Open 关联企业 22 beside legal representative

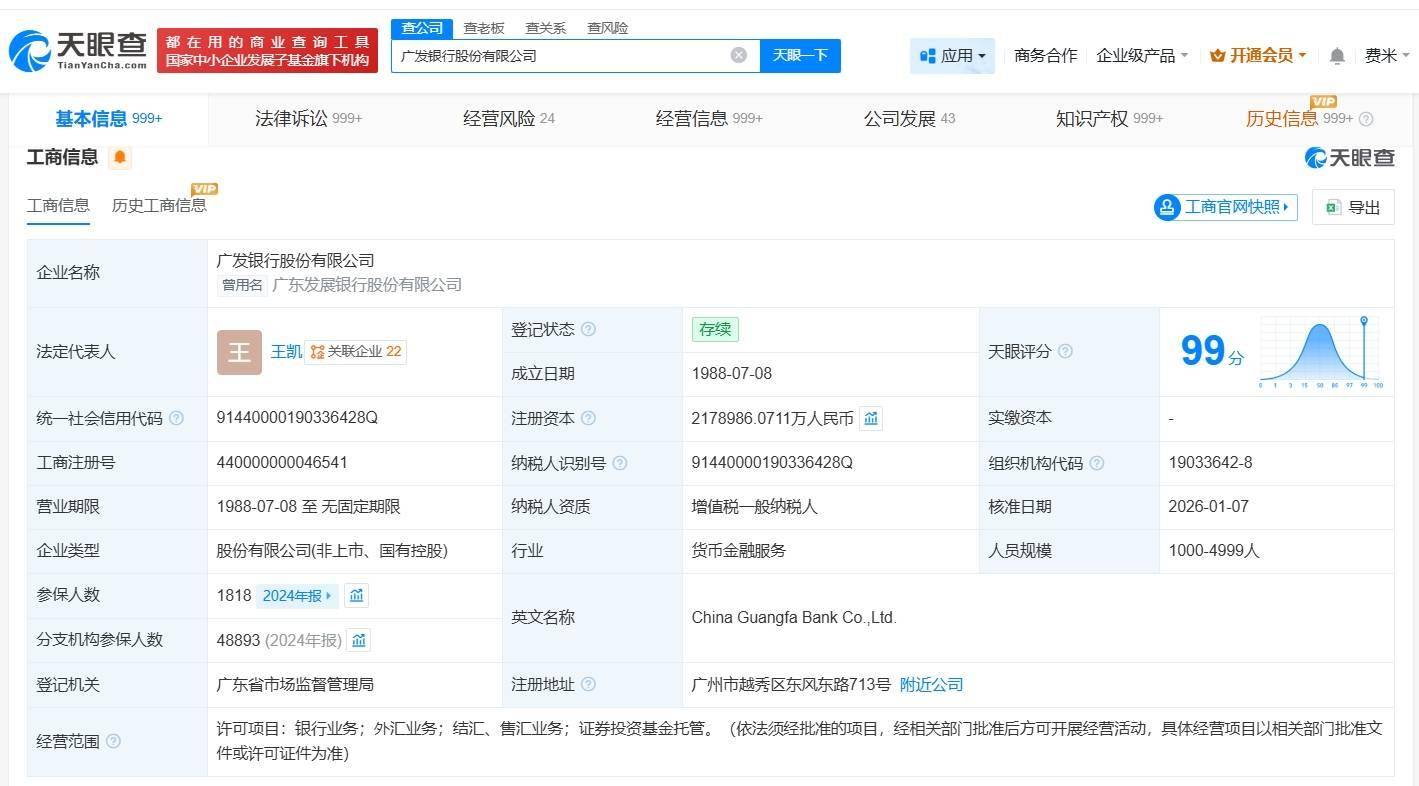click(358, 352)
